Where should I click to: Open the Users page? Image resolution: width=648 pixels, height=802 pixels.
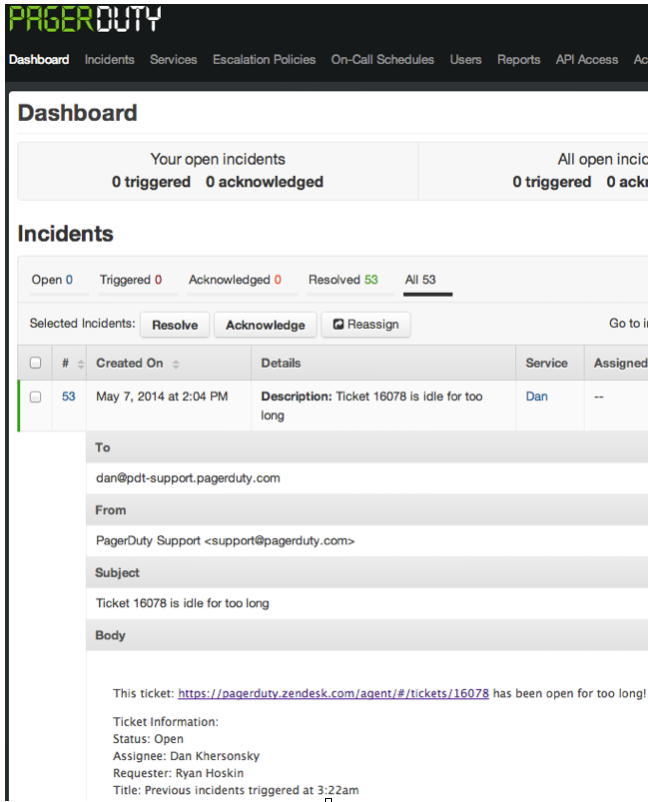tap(465, 60)
